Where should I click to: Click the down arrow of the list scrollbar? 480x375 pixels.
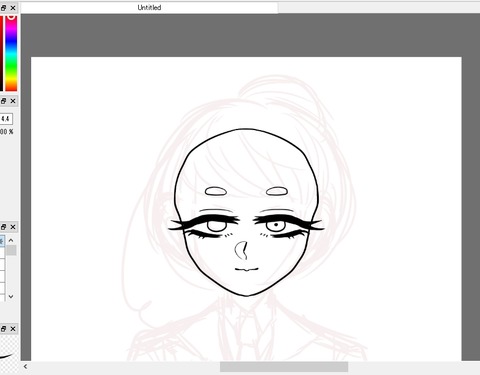pos(11,296)
